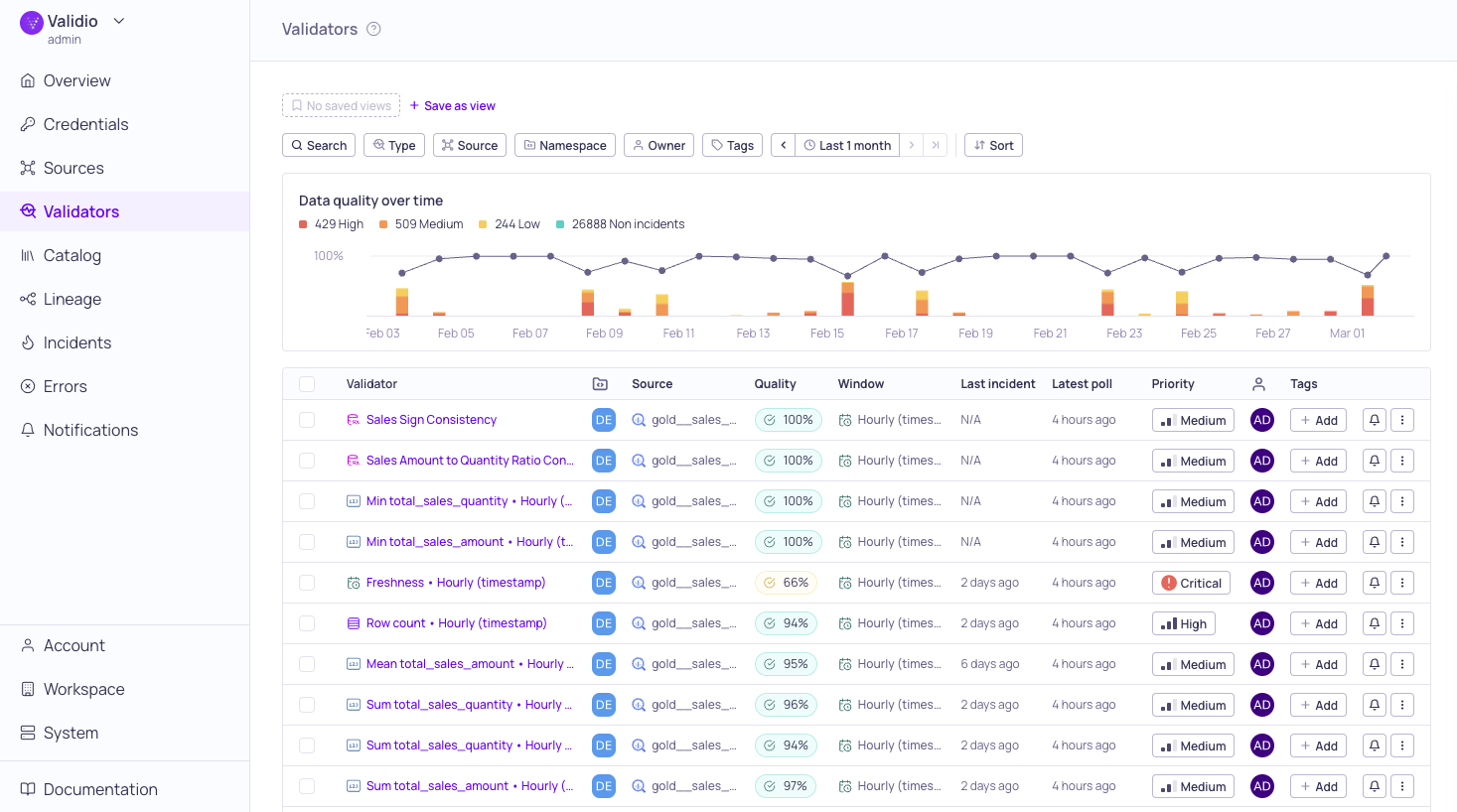Open the No saved views selector

(341, 105)
